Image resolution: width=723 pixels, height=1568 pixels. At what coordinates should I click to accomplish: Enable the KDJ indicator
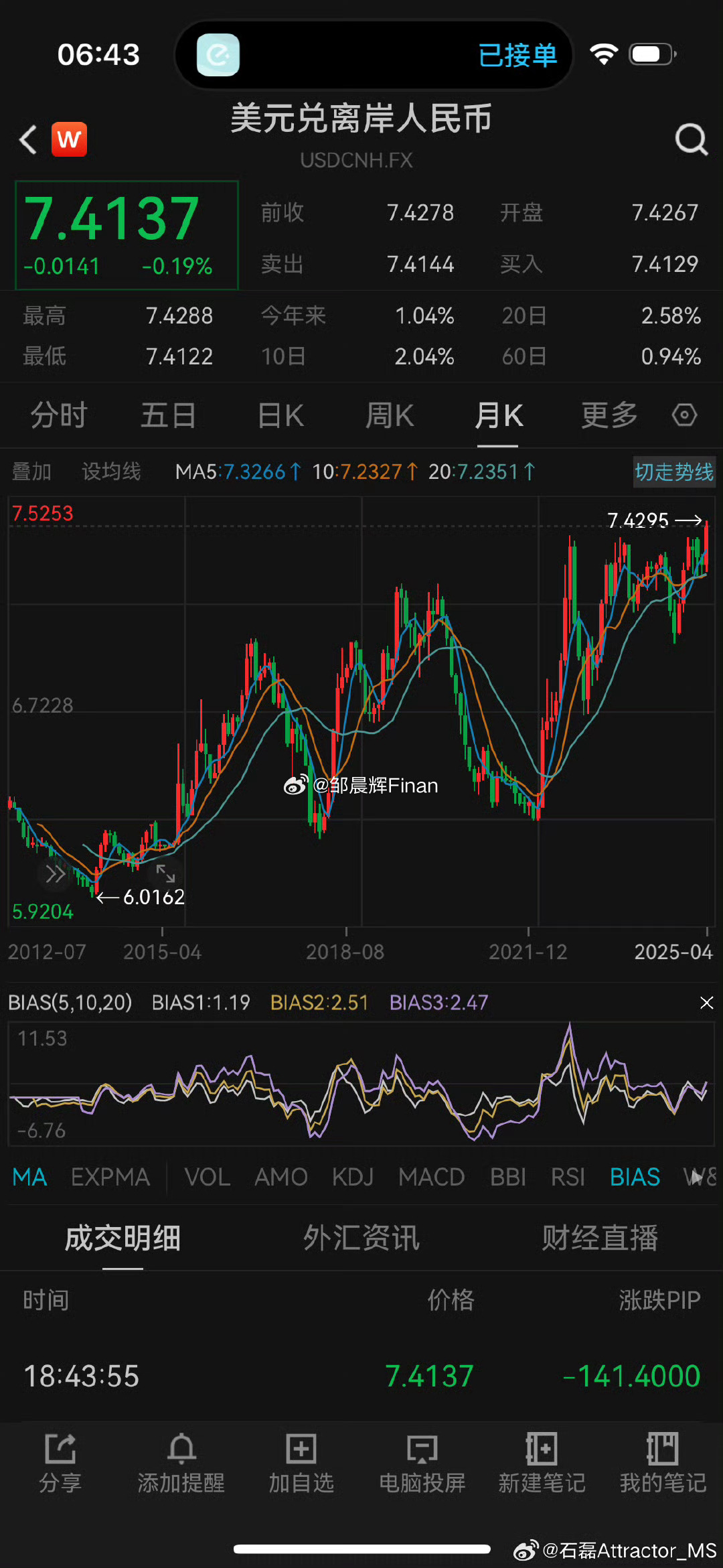point(353,1177)
